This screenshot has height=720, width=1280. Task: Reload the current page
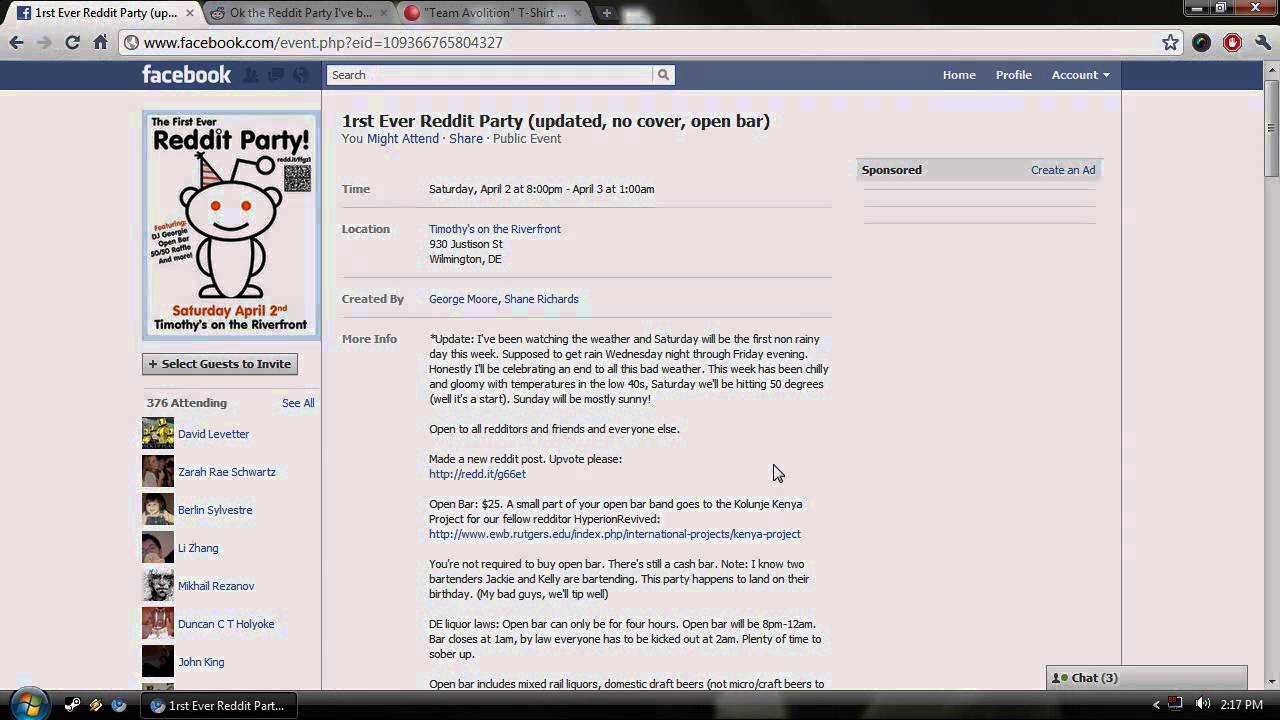[x=72, y=42]
